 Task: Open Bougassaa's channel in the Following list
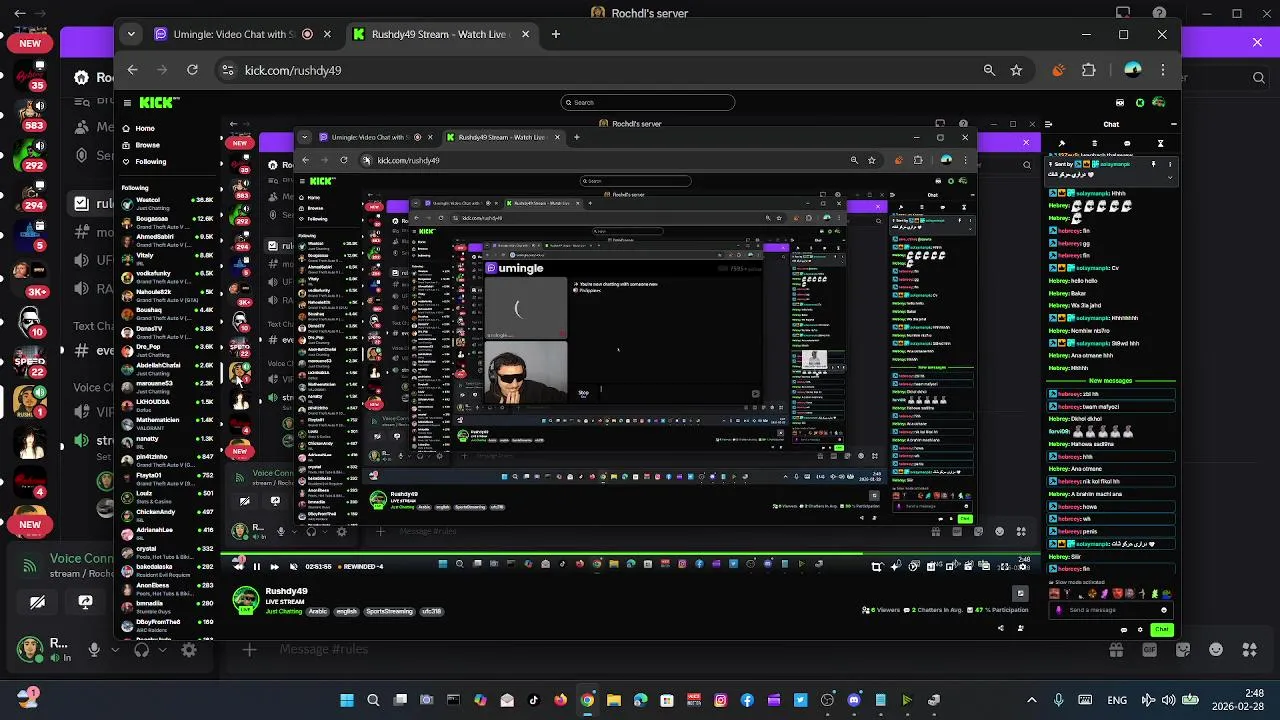[x=167, y=221]
